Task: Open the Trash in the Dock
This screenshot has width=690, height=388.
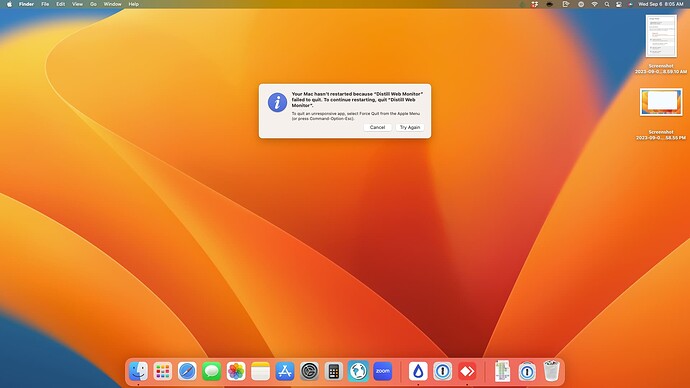Action: [551, 371]
